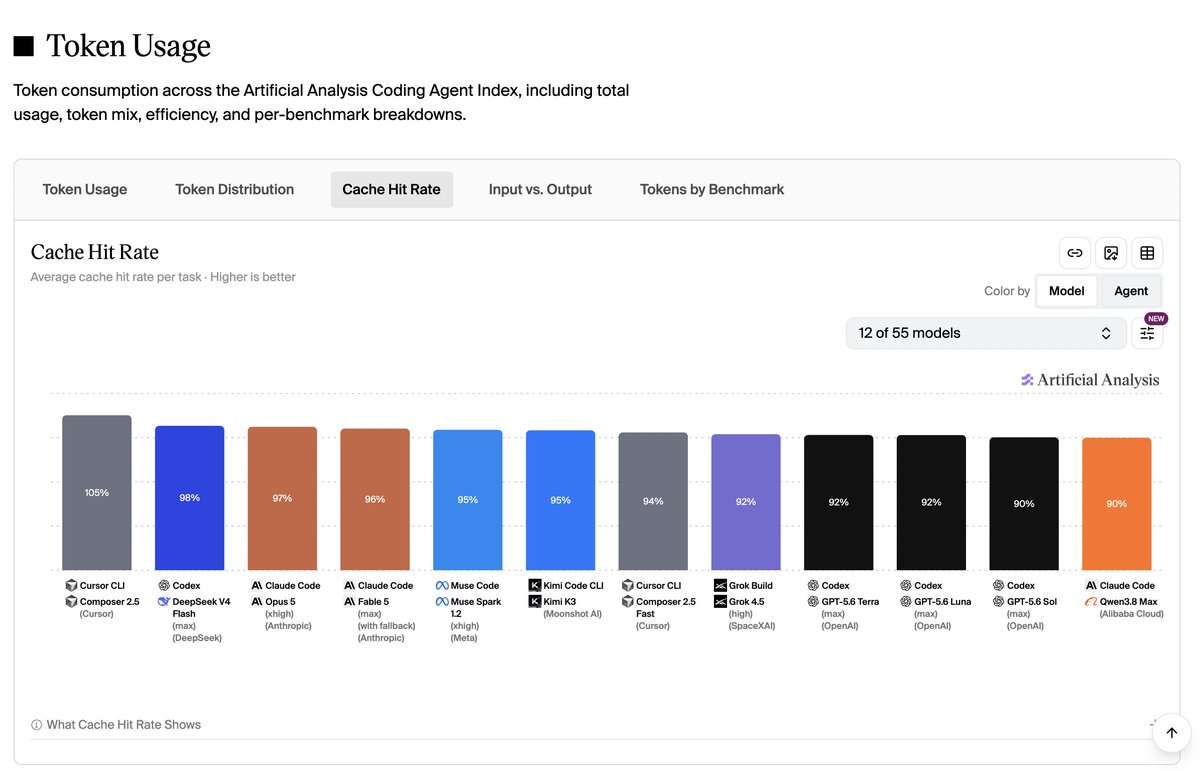
Task: Click the OpenAI icon beside Codex above DeepSeek V4 Flash
Action: coord(164,586)
